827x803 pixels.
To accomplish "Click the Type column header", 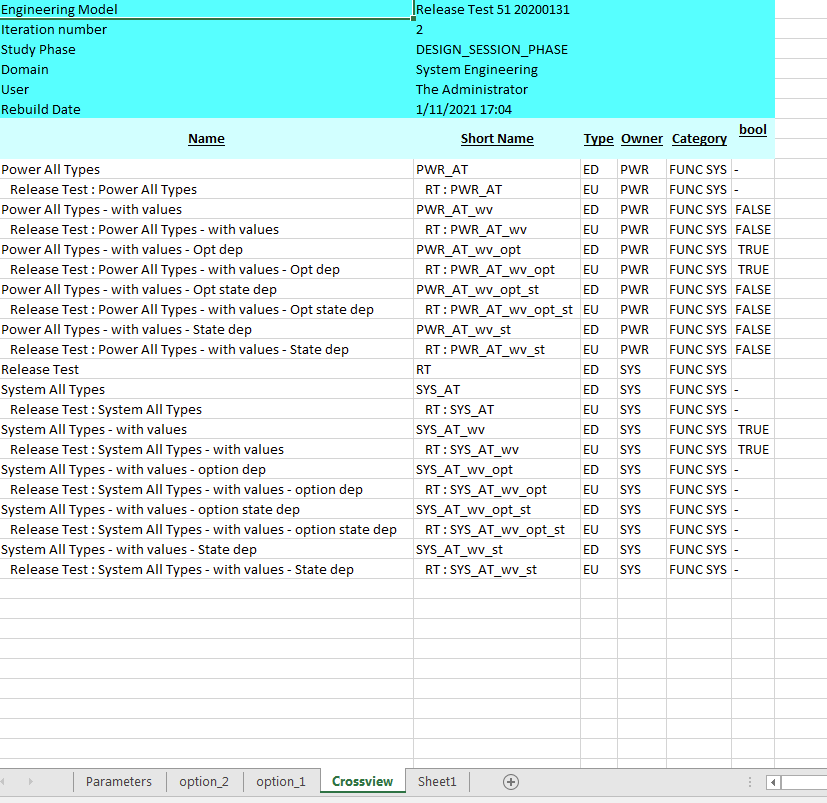I will point(598,138).
